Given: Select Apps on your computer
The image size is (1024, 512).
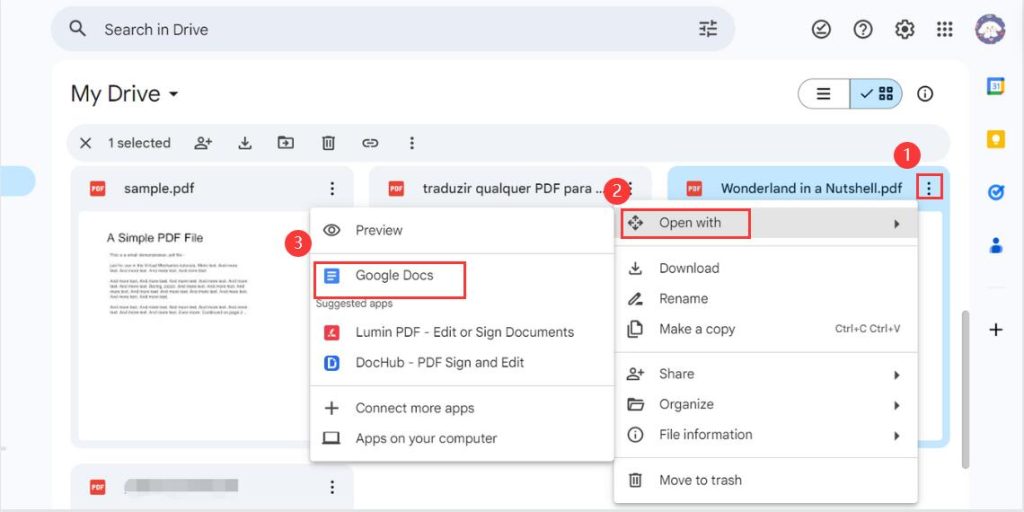Looking at the screenshot, I should coord(462,439).
